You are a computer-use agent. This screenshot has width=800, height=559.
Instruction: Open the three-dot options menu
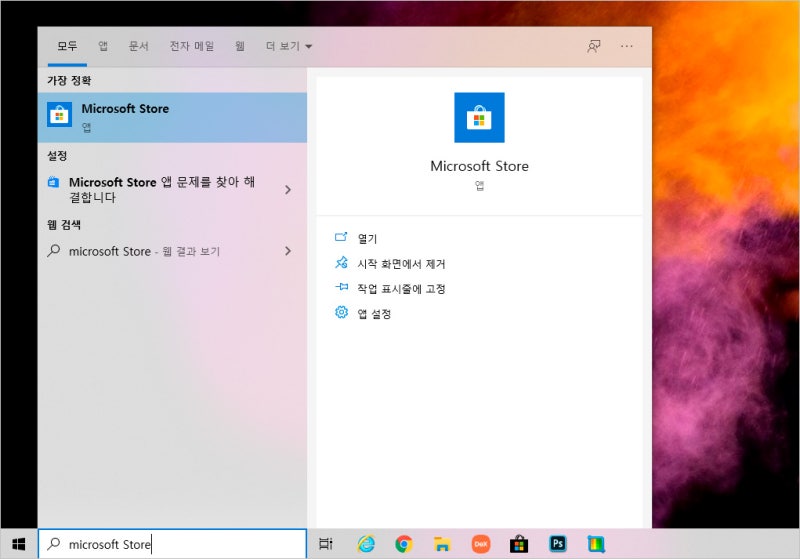point(627,46)
